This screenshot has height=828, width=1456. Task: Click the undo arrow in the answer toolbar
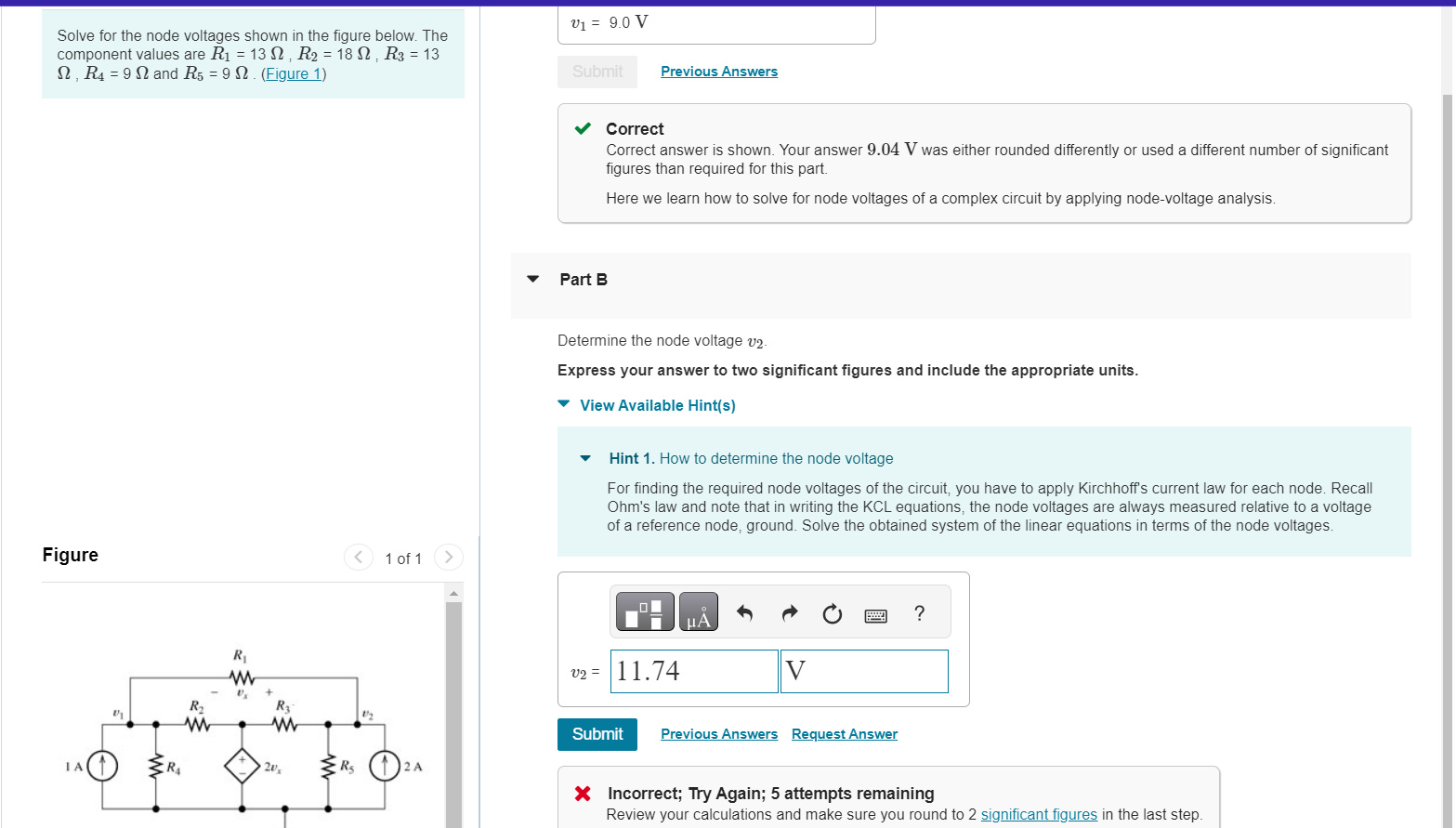point(744,612)
